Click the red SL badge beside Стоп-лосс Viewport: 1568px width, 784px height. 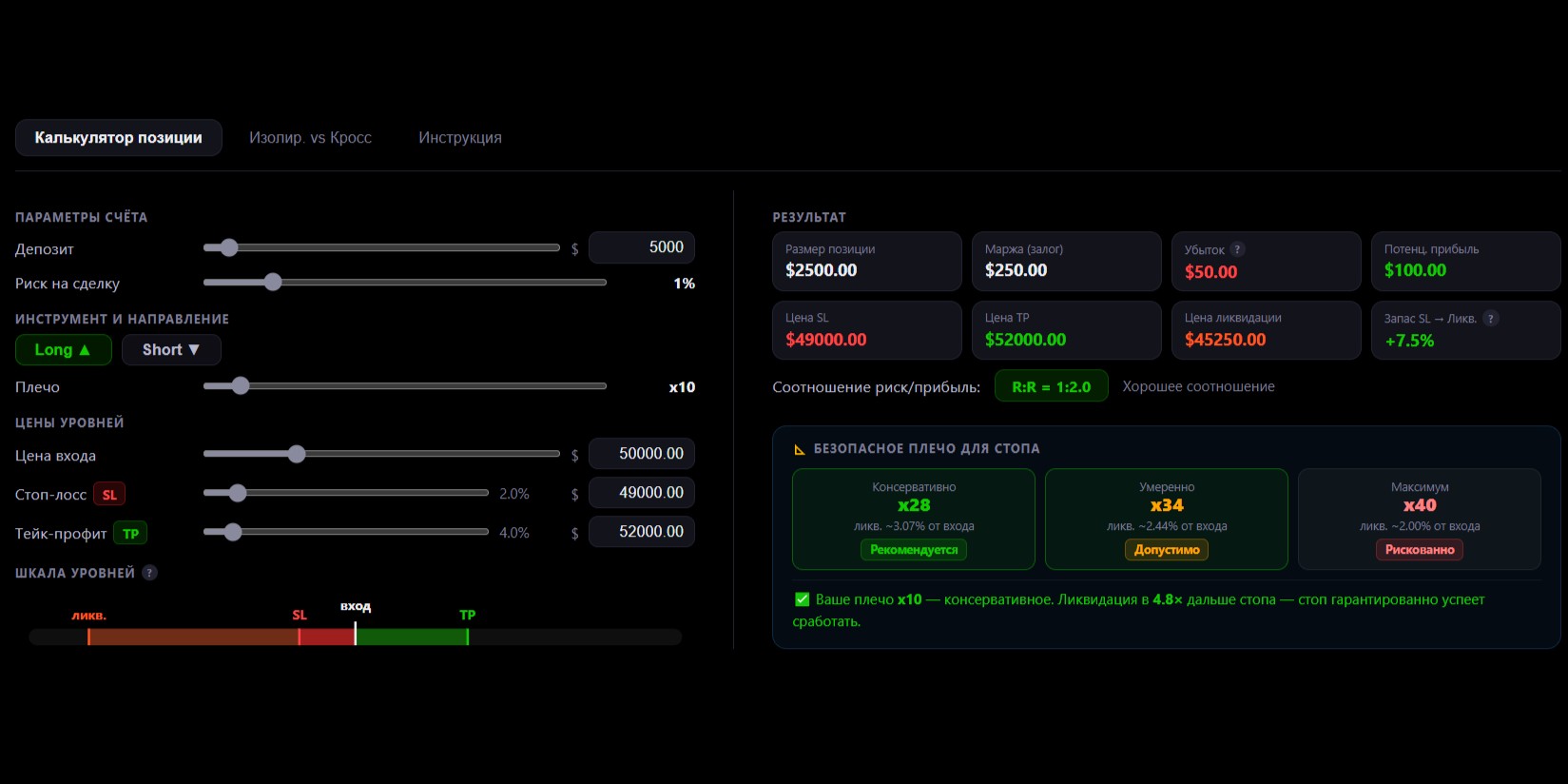(109, 495)
